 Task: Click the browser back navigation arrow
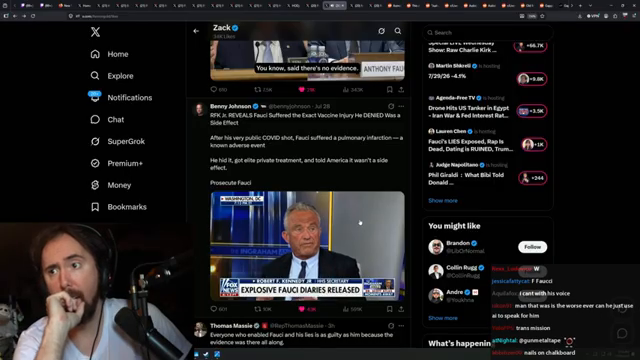[15, 16]
